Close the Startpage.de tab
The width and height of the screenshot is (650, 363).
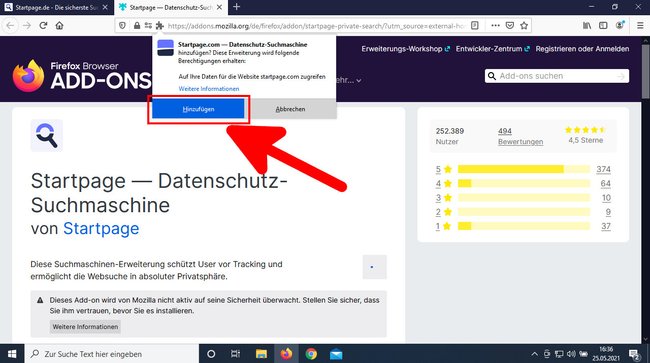pyautogui.click(x=105, y=7)
